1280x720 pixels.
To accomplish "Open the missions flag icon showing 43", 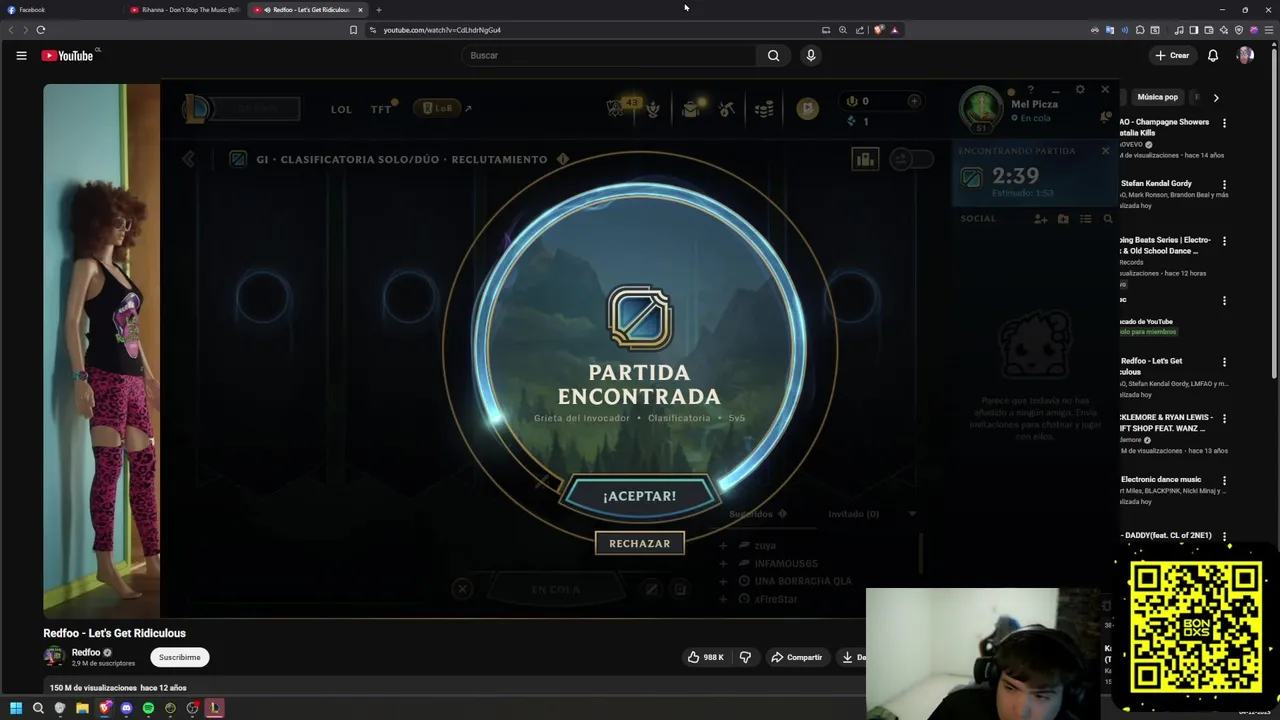I will [x=616, y=108].
